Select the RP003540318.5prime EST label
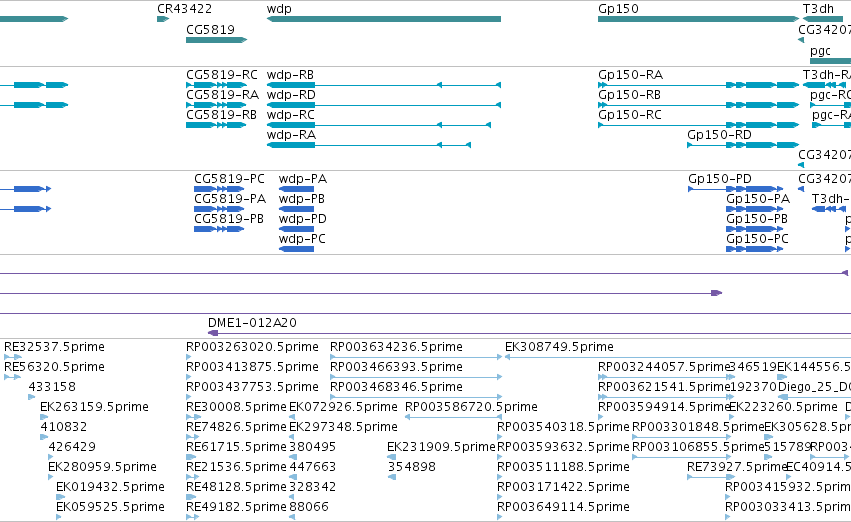 pos(563,427)
